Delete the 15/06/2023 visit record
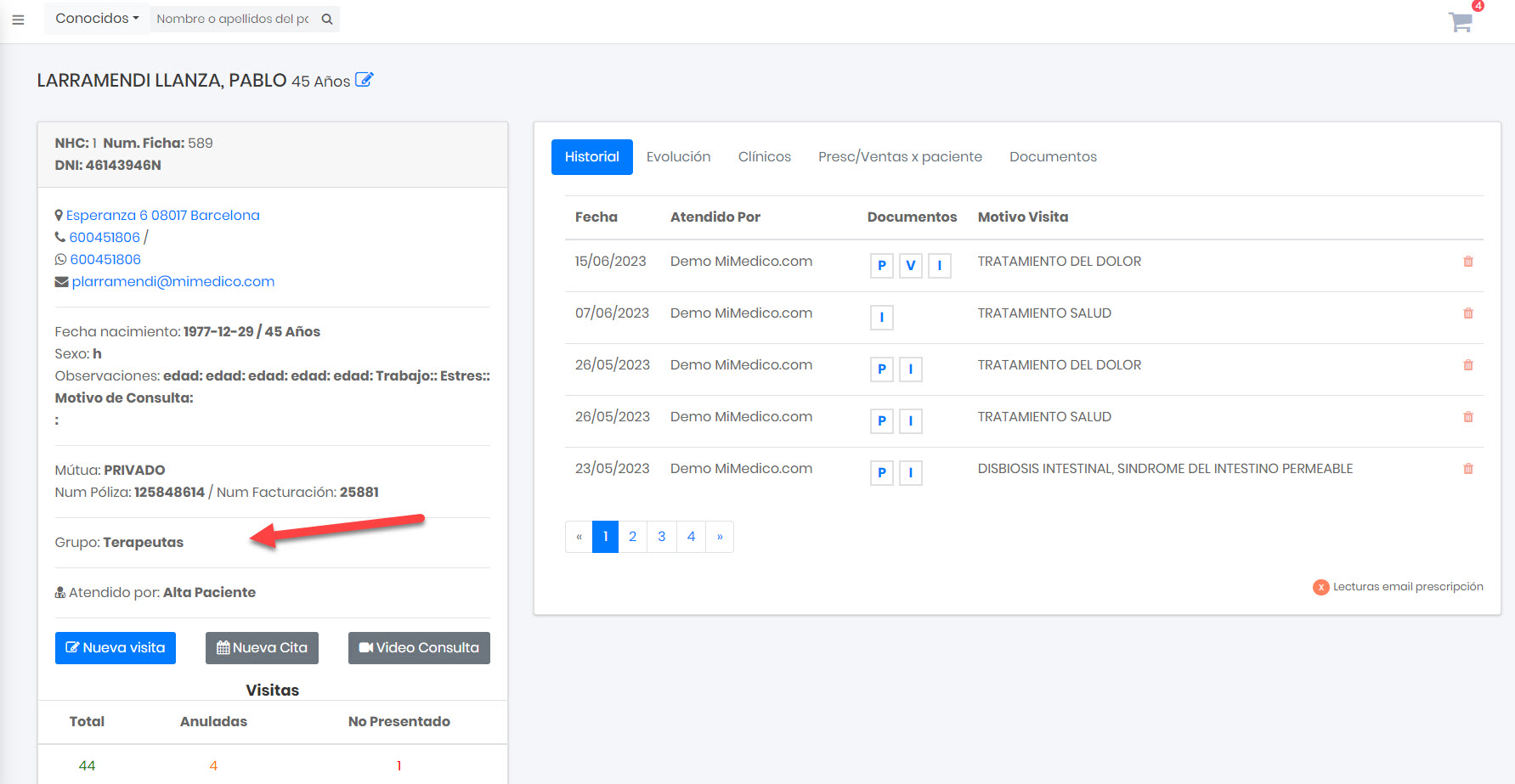This screenshot has width=1515, height=784. coord(1467,262)
